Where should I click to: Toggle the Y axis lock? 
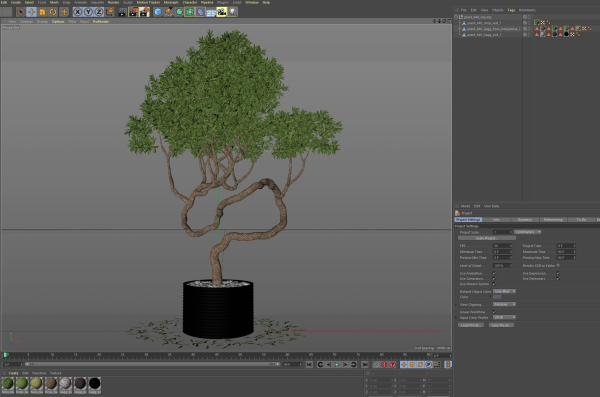point(88,12)
